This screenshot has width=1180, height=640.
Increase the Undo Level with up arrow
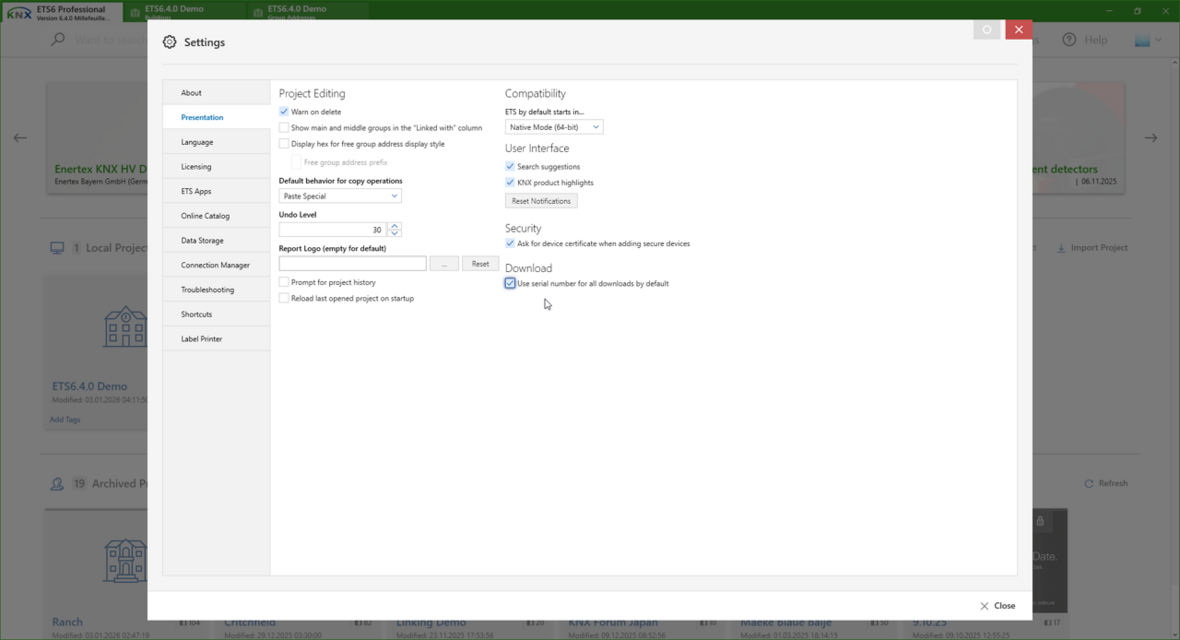coord(394,226)
